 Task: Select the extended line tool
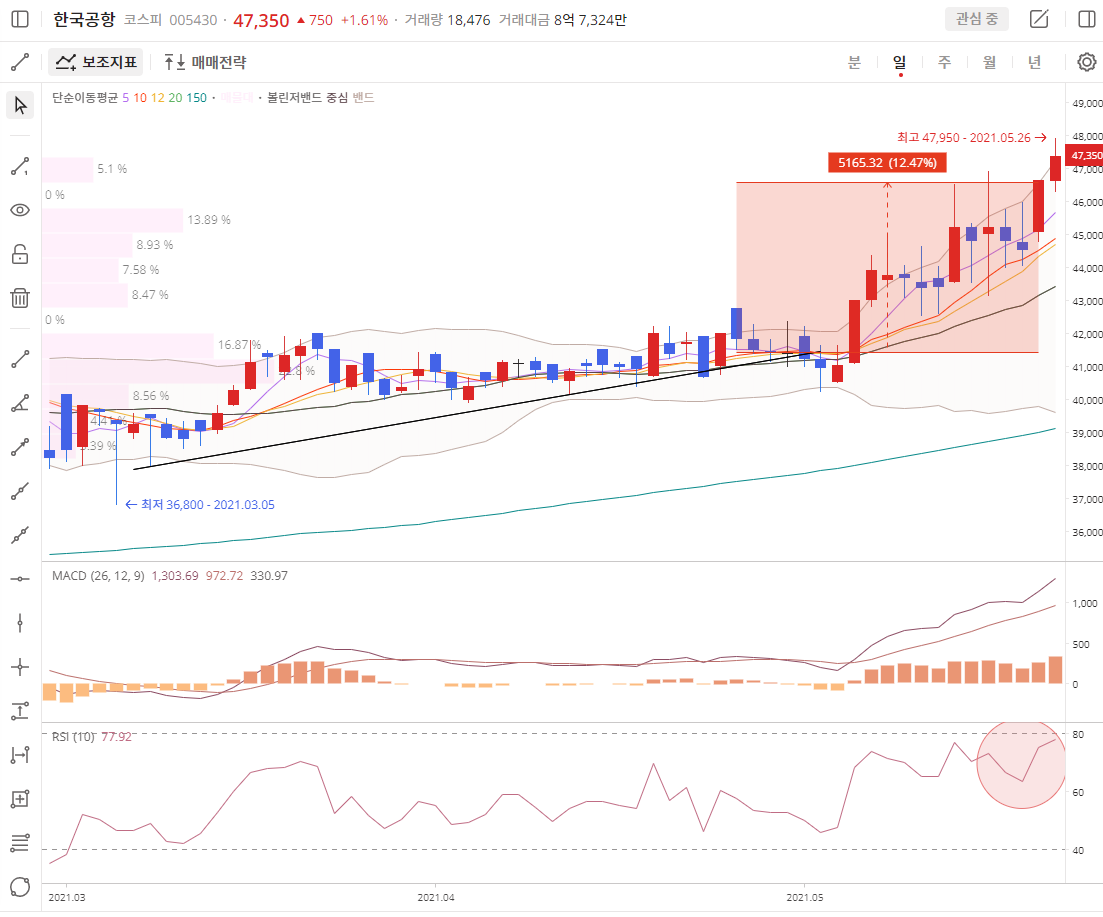20,535
